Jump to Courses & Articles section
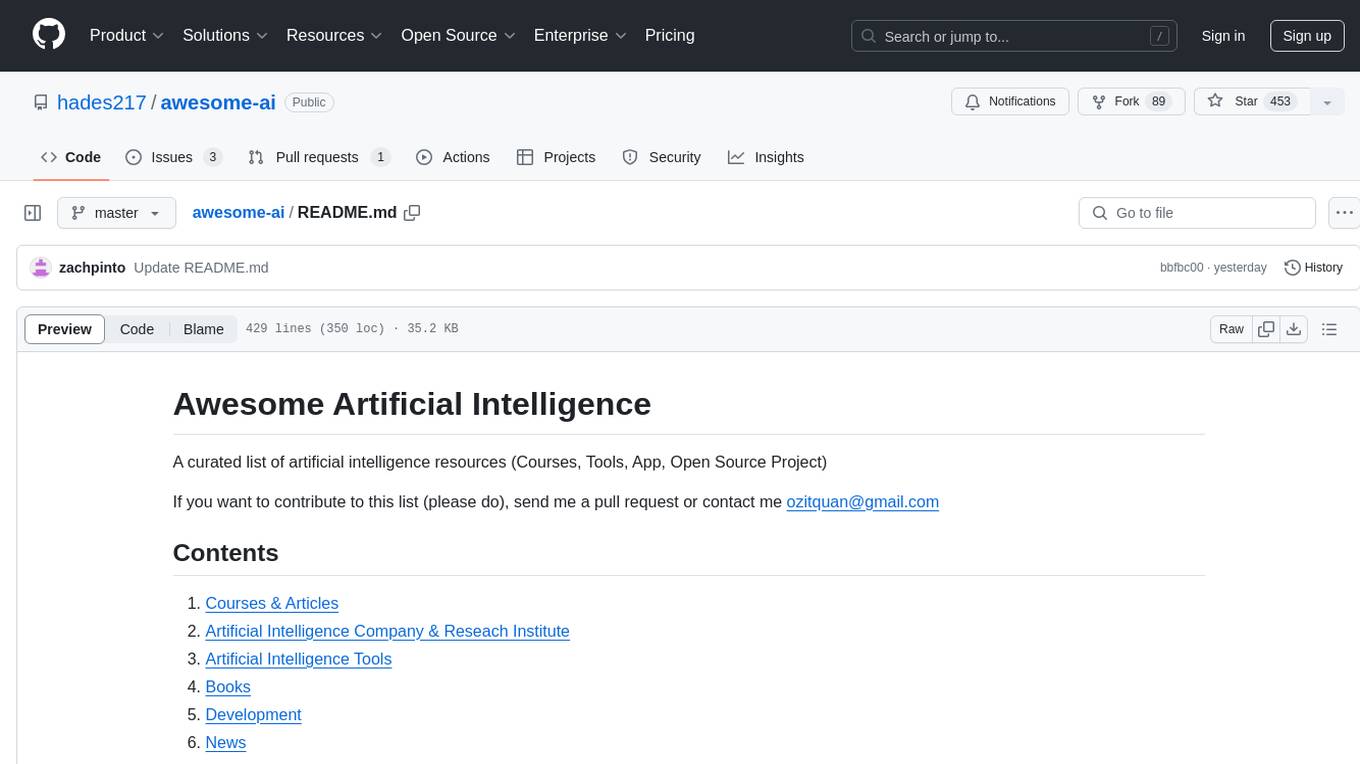 pyautogui.click(x=272, y=604)
